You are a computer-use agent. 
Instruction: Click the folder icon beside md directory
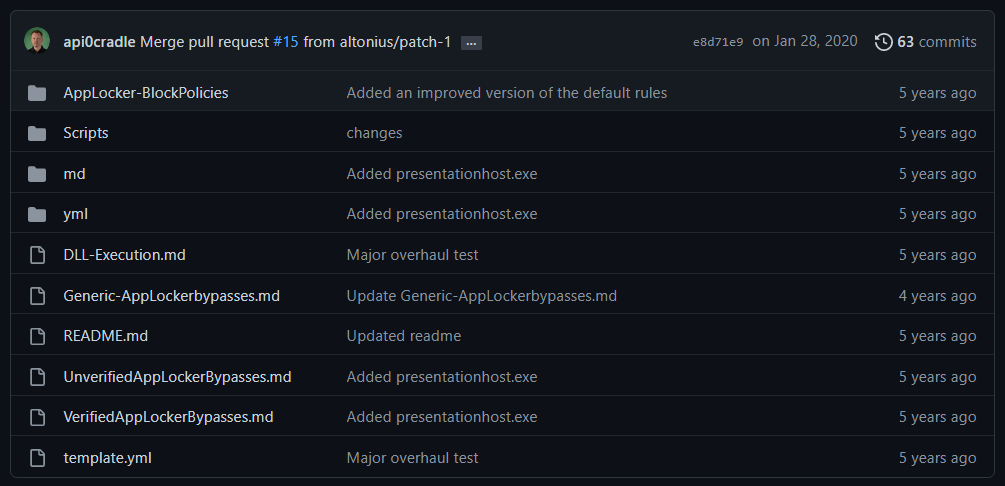coord(37,174)
